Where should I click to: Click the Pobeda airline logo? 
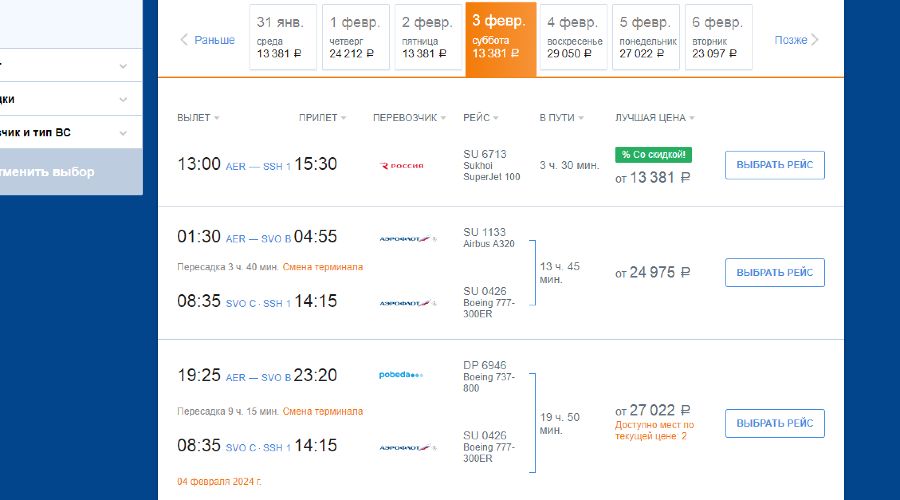pyautogui.click(x=401, y=375)
